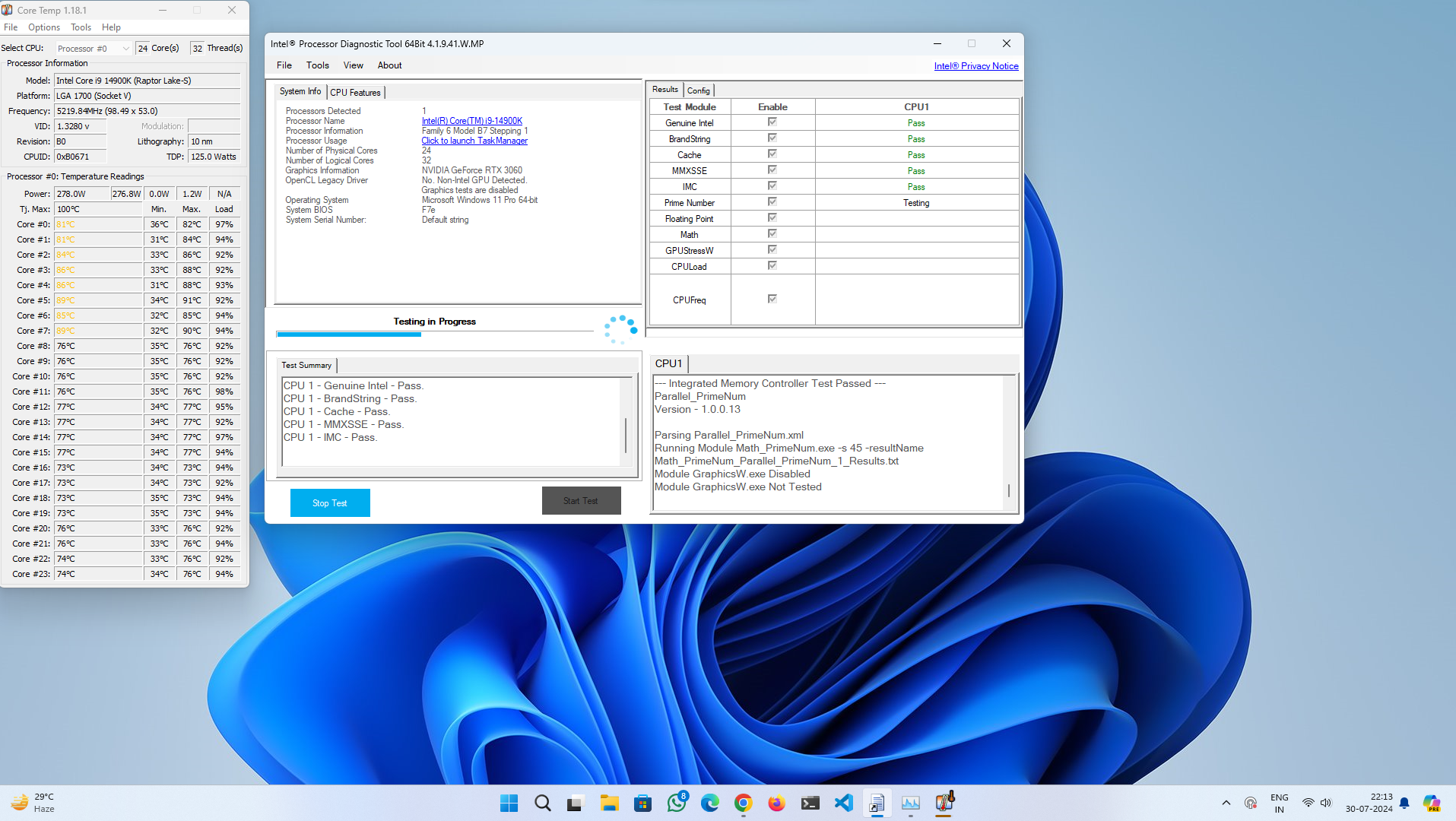Screen dimensions: 1456x821
Task: Open the Tools menu in Intel Diagnostic Tool
Action: pyautogui.click(x=317, y=65)
